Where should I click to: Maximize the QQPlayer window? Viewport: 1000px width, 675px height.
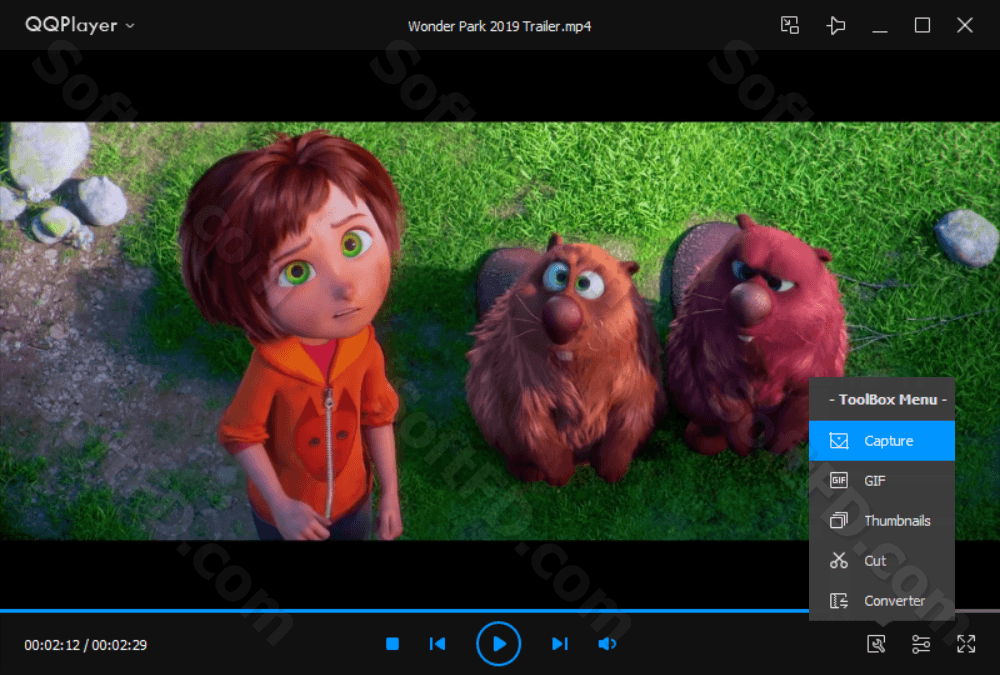[x=922, y=26]
